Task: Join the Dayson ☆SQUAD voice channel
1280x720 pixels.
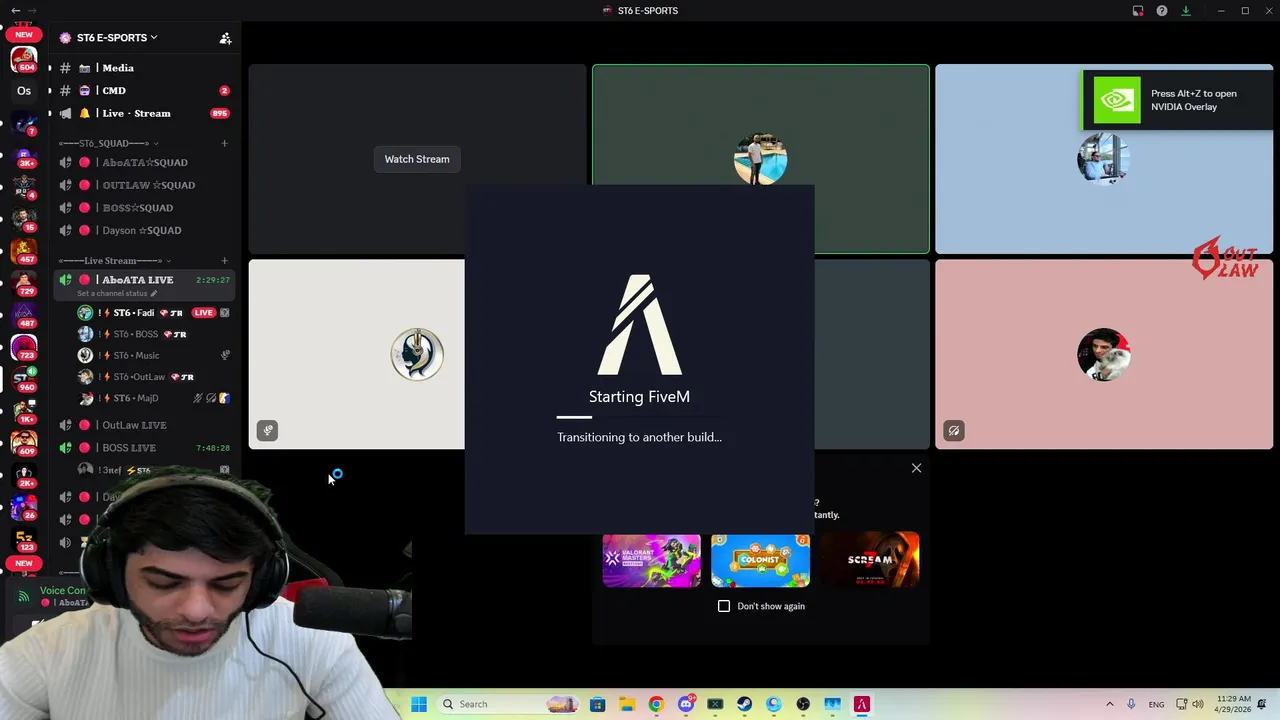Action: tap(145, 231)
